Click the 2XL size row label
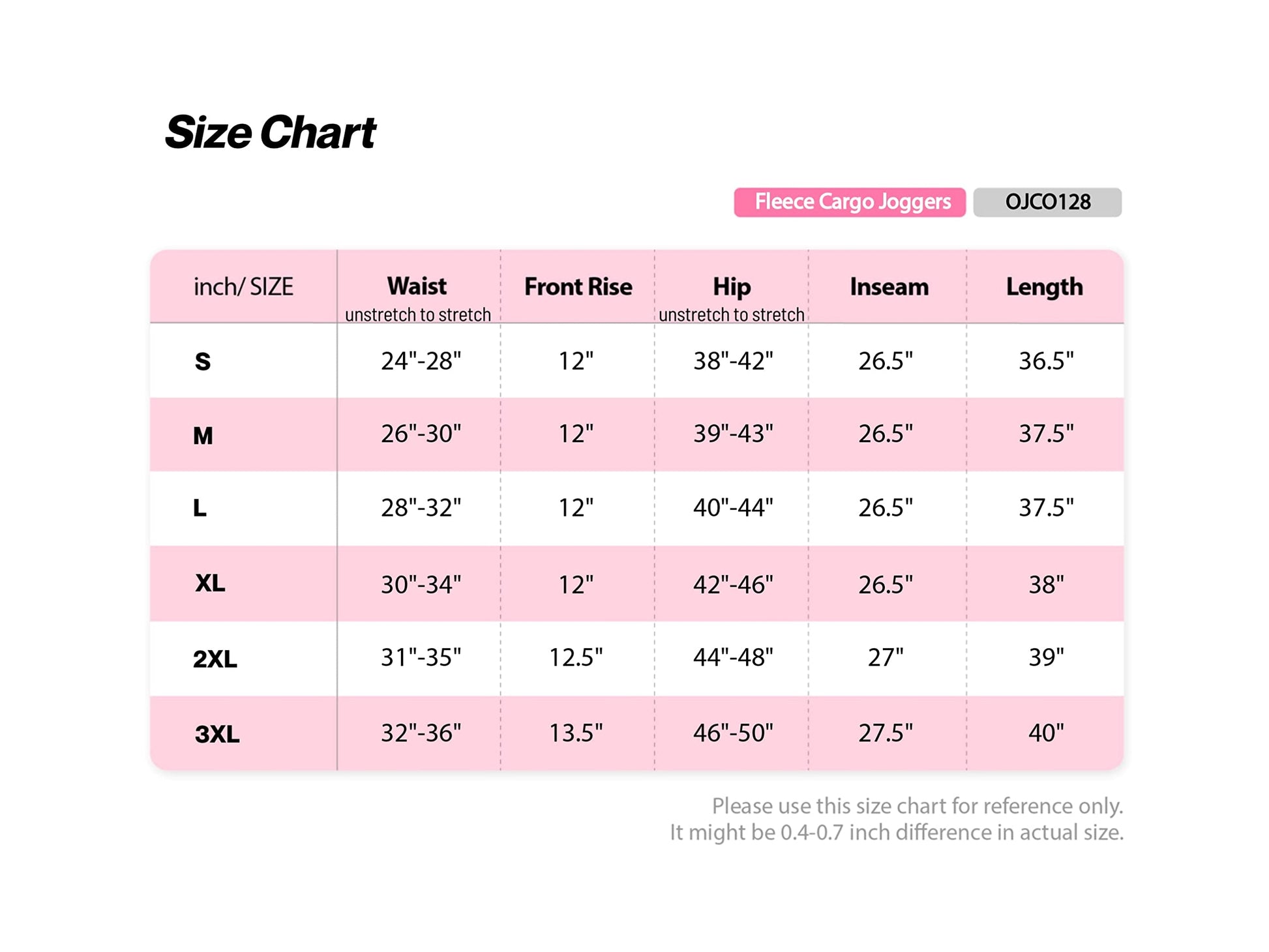This screenshot has width=1269, height=952. click(215, 659)
